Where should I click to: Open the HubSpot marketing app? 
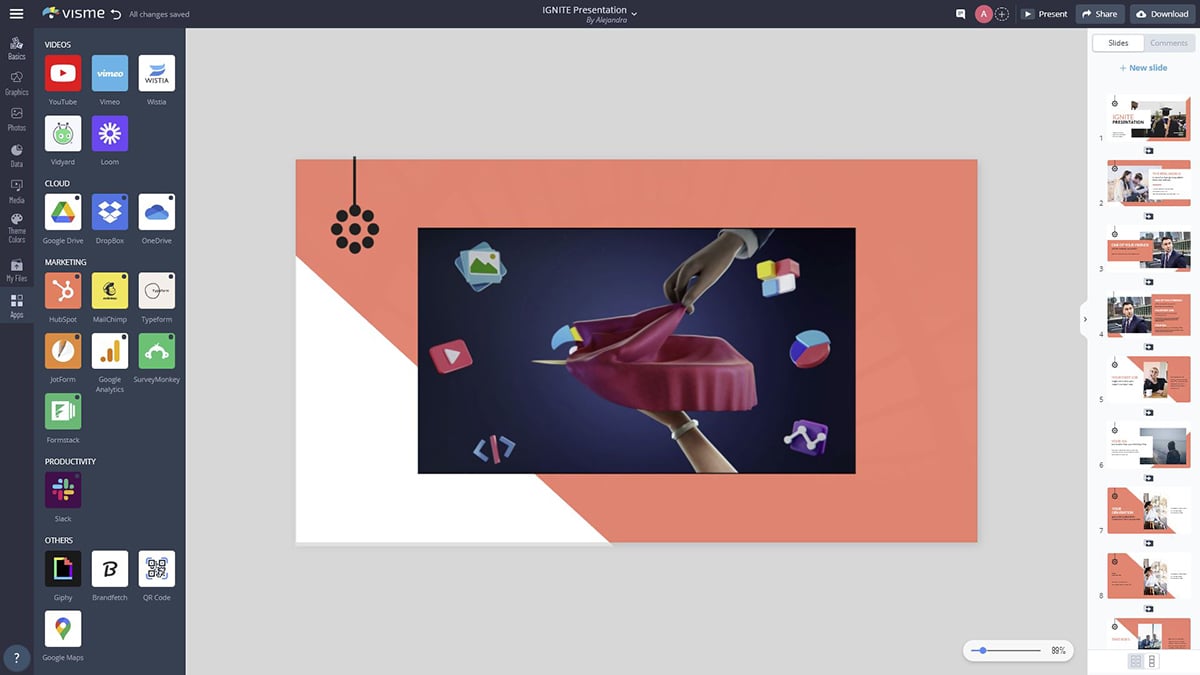pyautogui.click(x=63, y=291)
